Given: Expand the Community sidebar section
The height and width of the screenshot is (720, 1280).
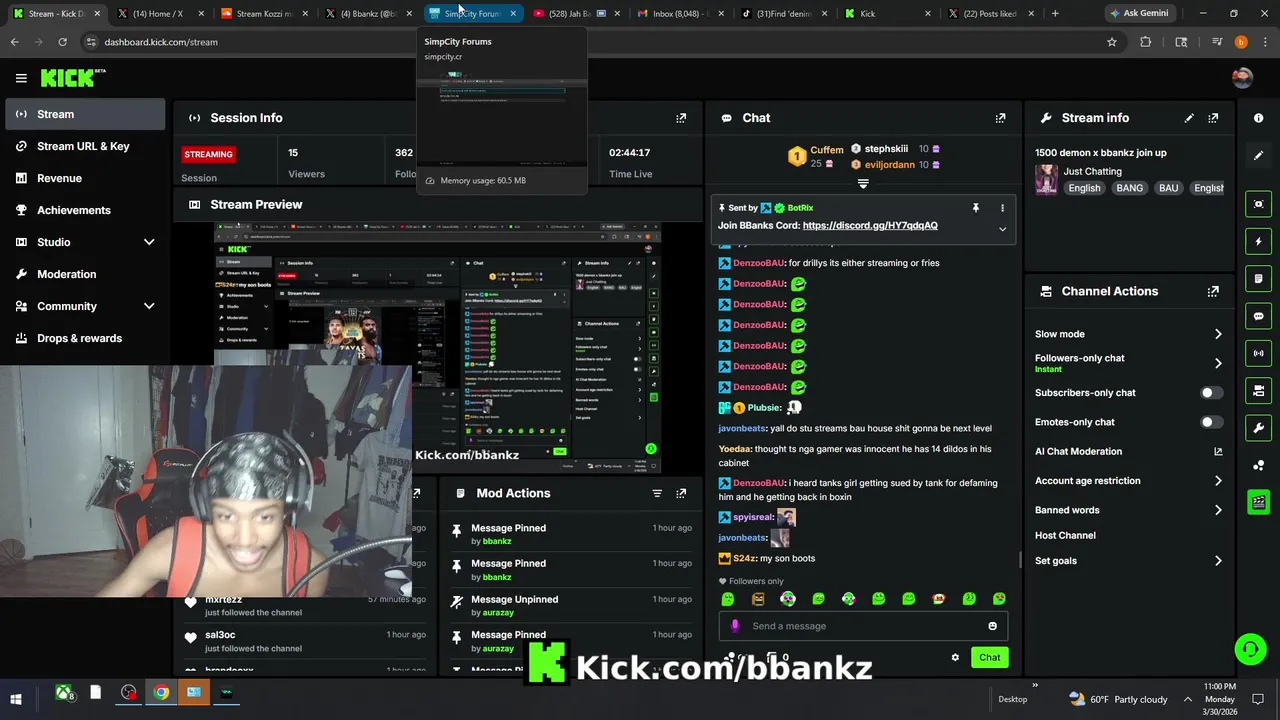Looking at the screenshot, I should (149, 306).
